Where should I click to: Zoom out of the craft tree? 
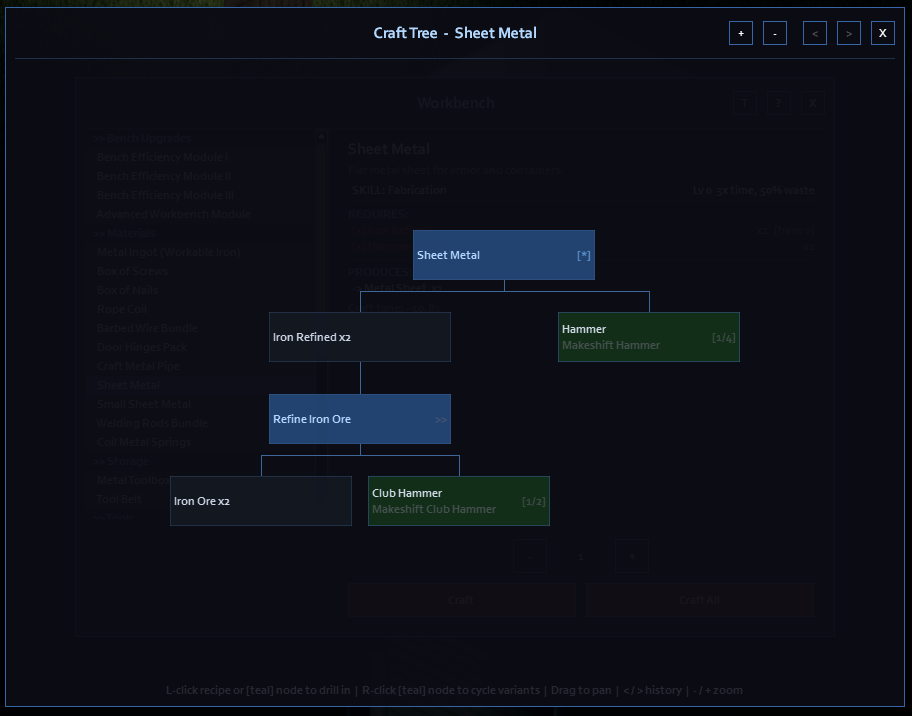click(x=775, y=33)
